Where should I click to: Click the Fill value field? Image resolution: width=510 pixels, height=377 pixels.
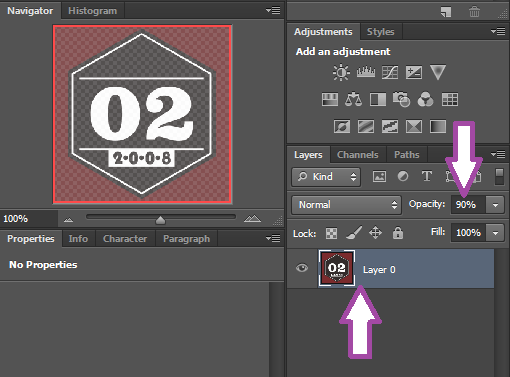[468, 233]
